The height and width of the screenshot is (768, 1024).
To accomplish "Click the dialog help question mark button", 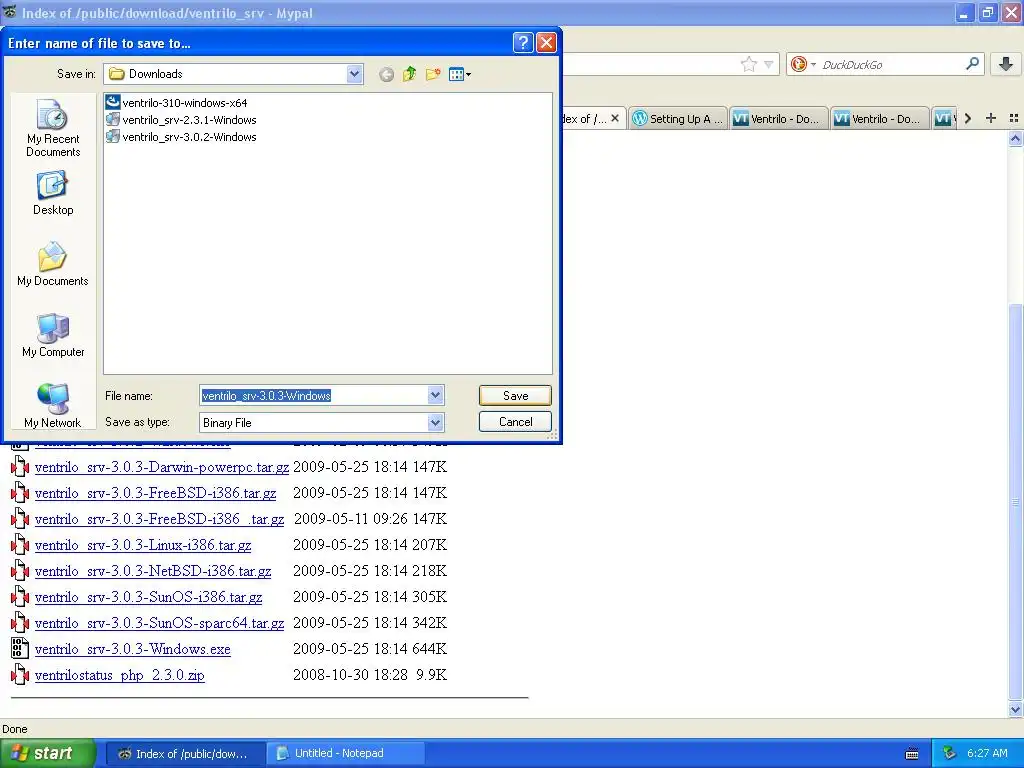I will tap(522, 43).
